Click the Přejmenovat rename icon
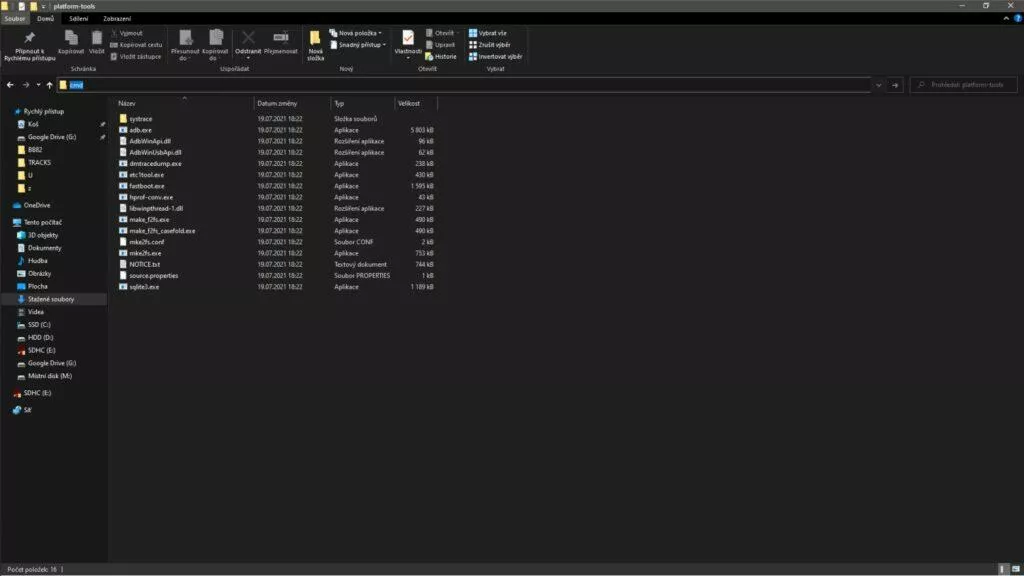This screenshot has height=576, width=1024. (x=281, y=39)
